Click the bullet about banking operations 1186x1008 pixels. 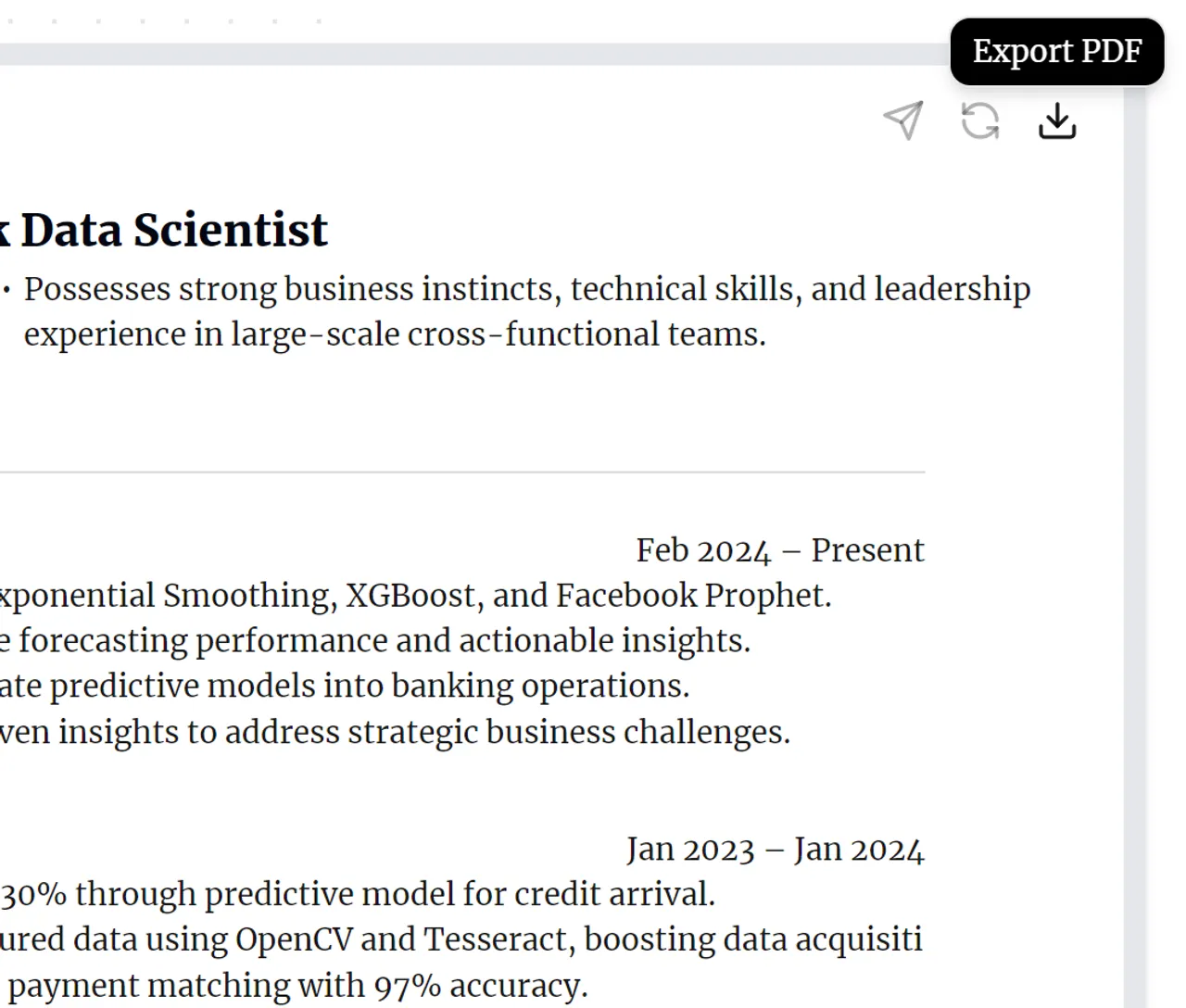tap(345, 687)
